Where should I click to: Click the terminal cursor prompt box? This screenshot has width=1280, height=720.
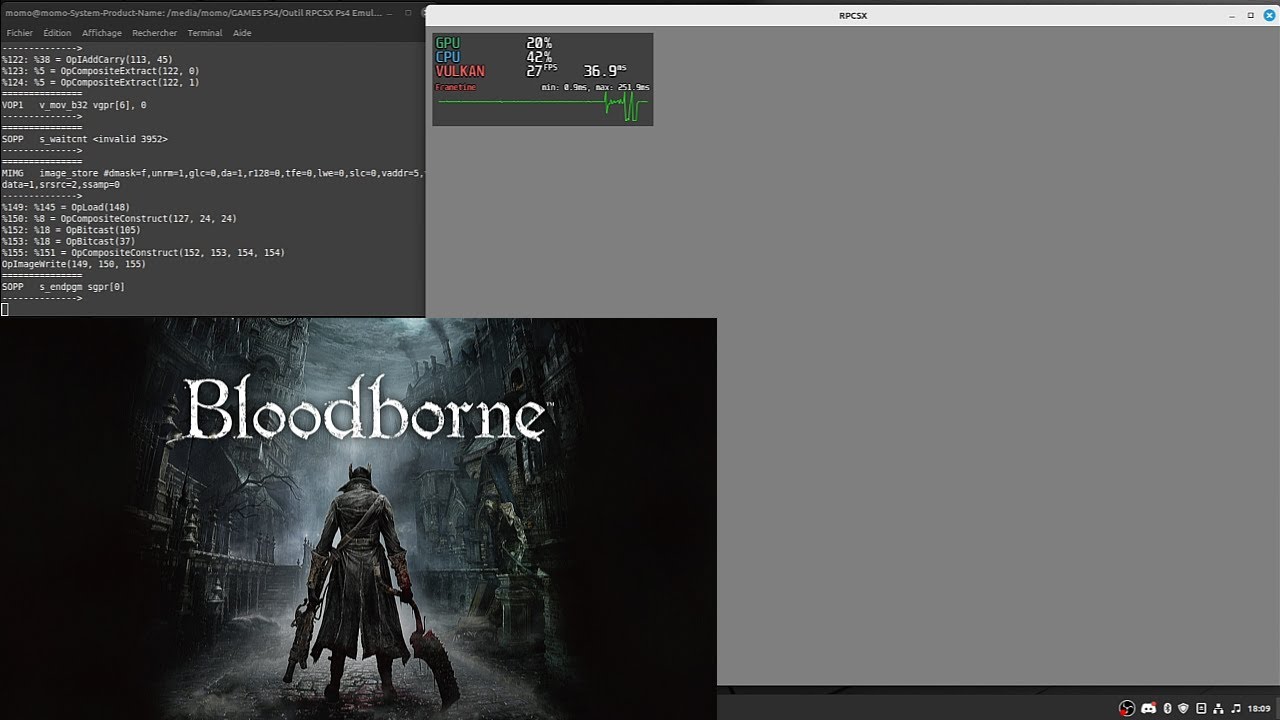5,310
